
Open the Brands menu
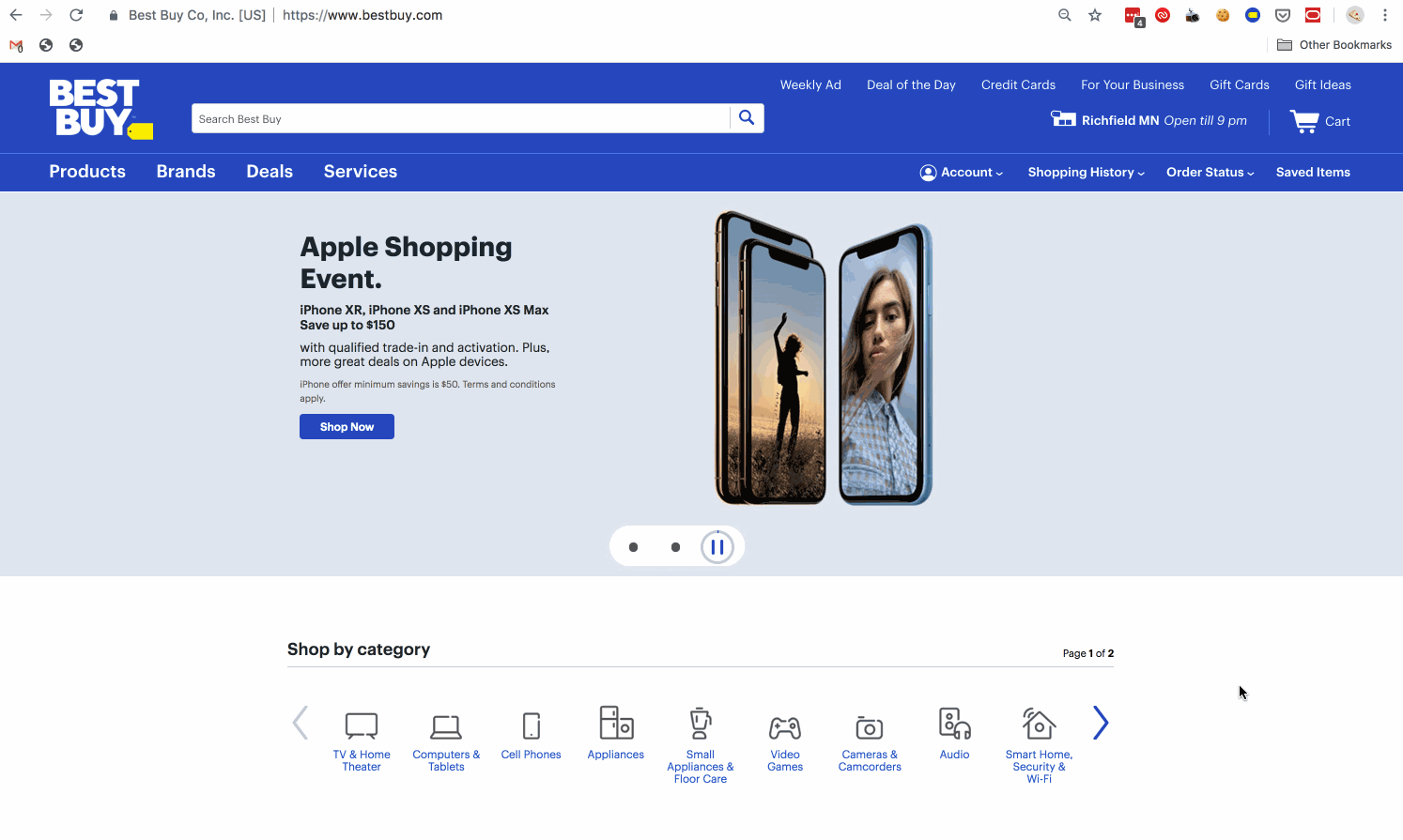coord(186,172)
